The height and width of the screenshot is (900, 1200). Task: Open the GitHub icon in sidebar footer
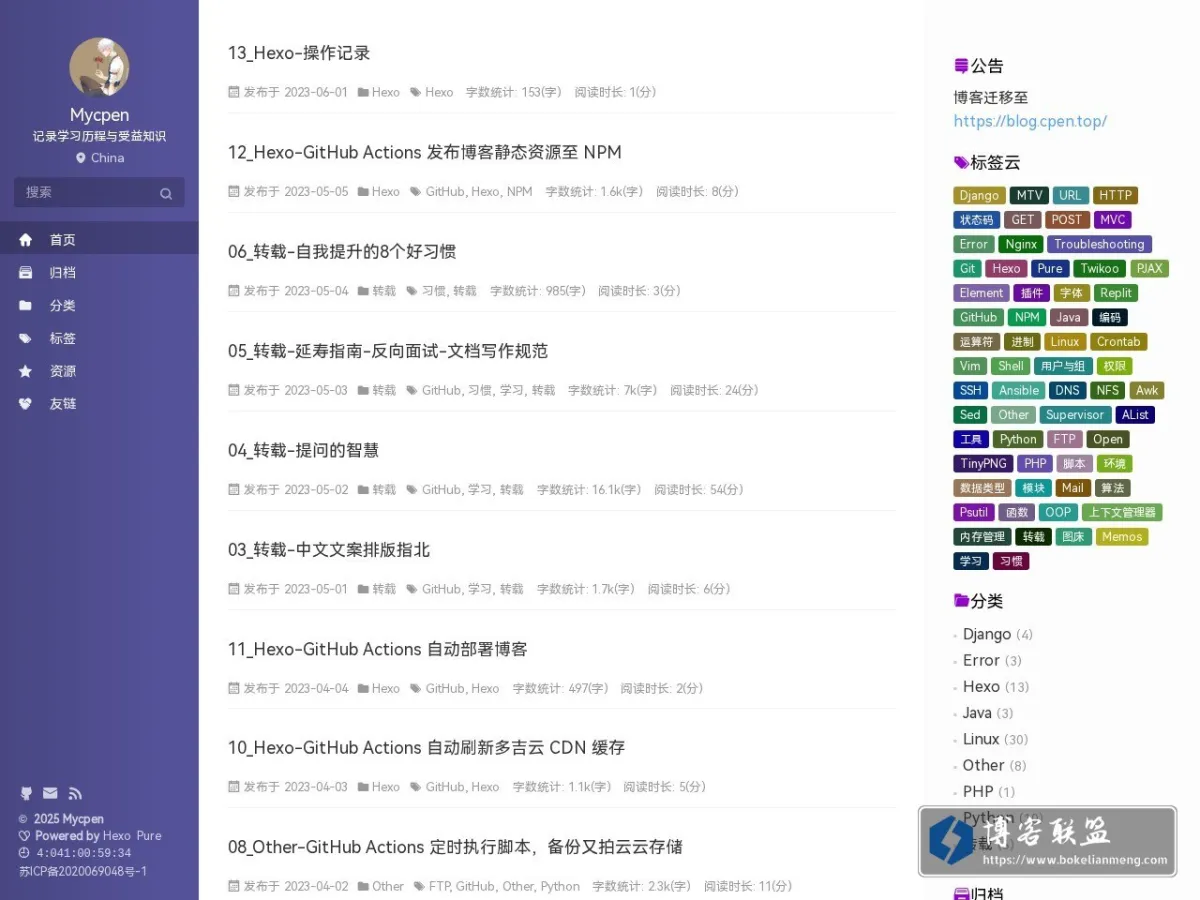(26, 793)
